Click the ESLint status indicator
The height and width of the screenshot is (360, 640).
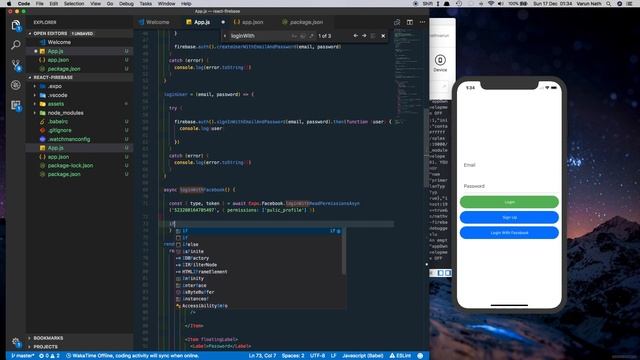[400, 356]
